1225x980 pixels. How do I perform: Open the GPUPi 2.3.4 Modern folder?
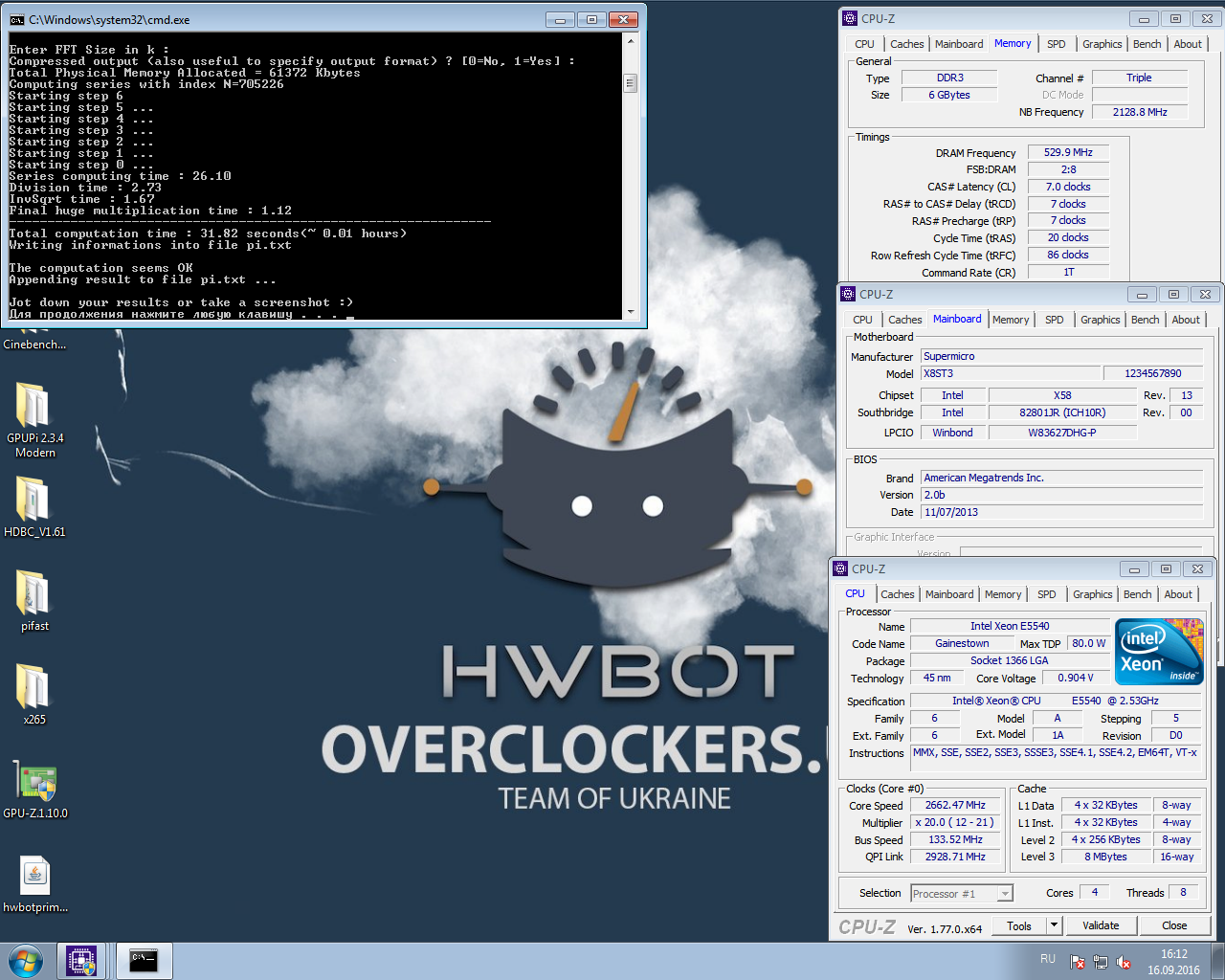click(x=34, y=419)
